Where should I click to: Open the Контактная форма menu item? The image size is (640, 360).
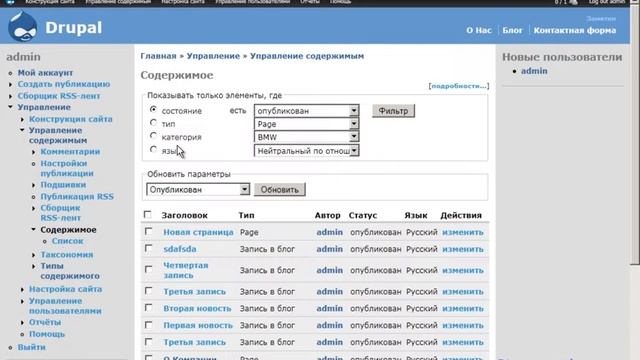click(x=575, y=30)
